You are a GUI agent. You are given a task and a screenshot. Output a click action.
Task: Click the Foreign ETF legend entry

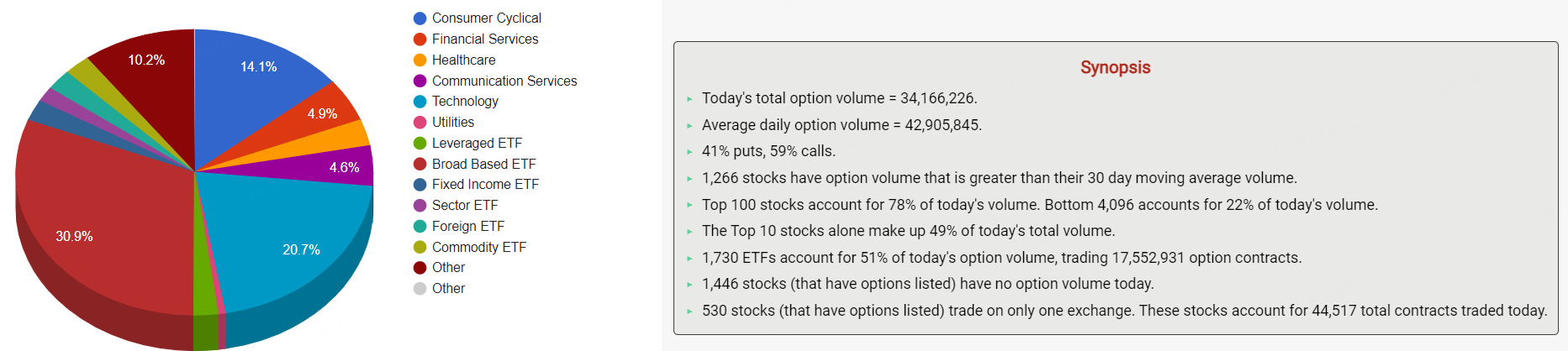(467, 227)
